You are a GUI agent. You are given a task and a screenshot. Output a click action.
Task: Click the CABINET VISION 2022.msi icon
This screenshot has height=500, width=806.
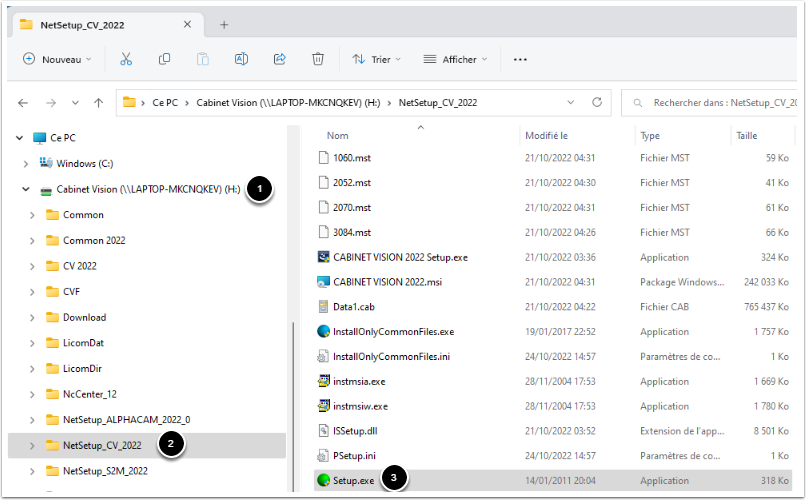pos(323,282)
